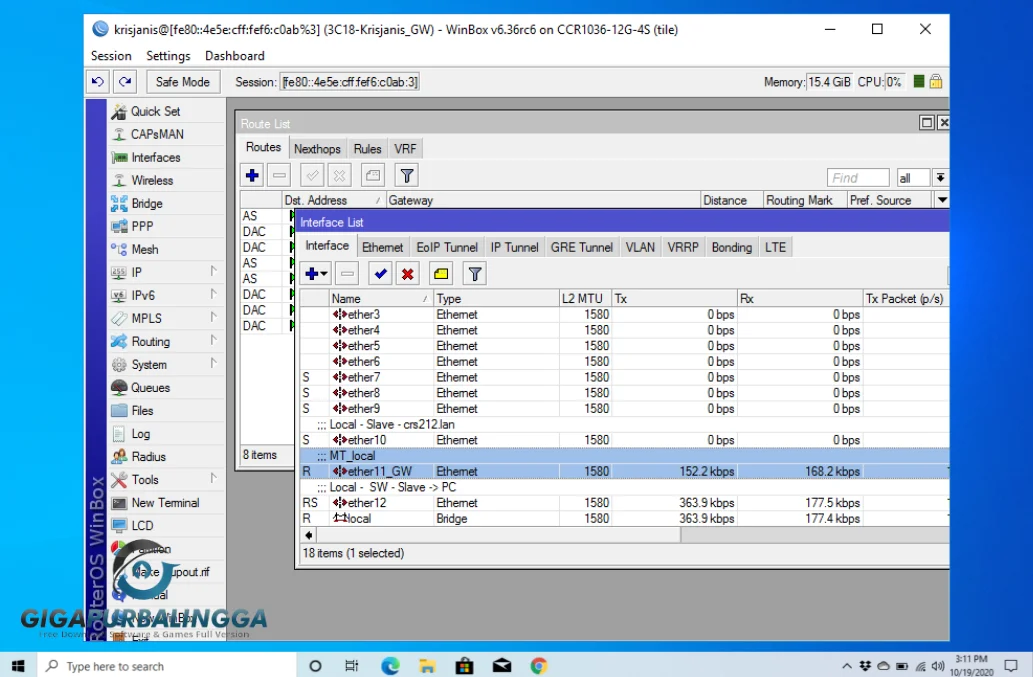The height and width of the screenshot is (677, 1033).
Task: Open Bridge from sidebar
Action: pos(147,203)
